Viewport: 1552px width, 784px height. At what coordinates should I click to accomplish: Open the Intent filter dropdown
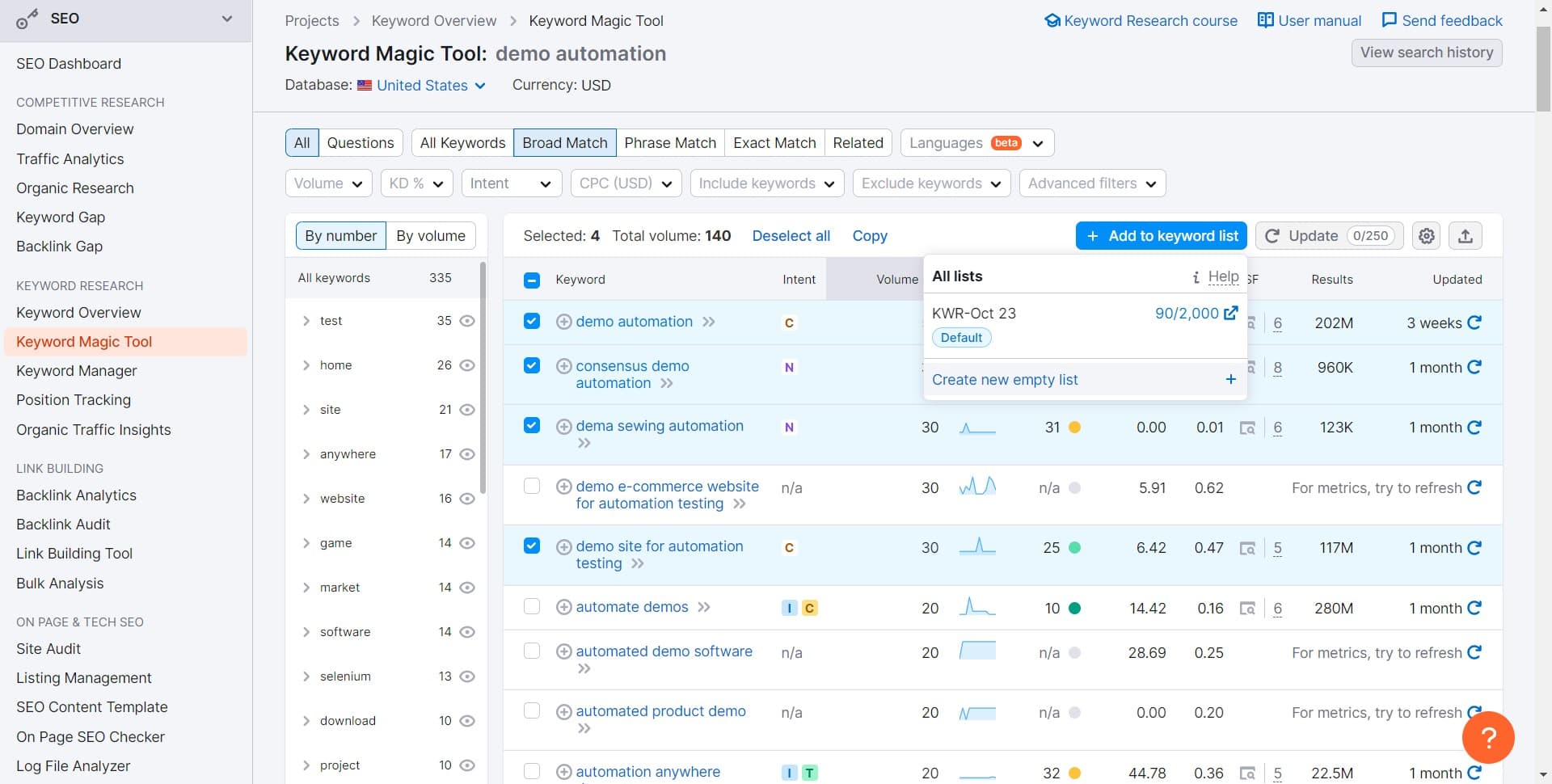click(x=511, y=183)
